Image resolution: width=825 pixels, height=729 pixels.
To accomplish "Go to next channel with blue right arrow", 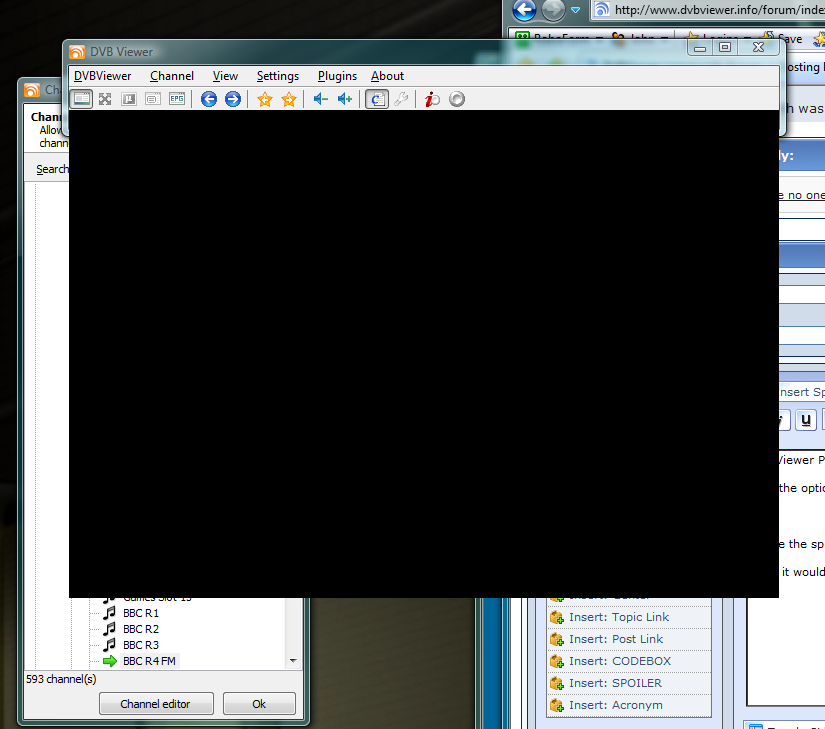I will coord(232,99).
